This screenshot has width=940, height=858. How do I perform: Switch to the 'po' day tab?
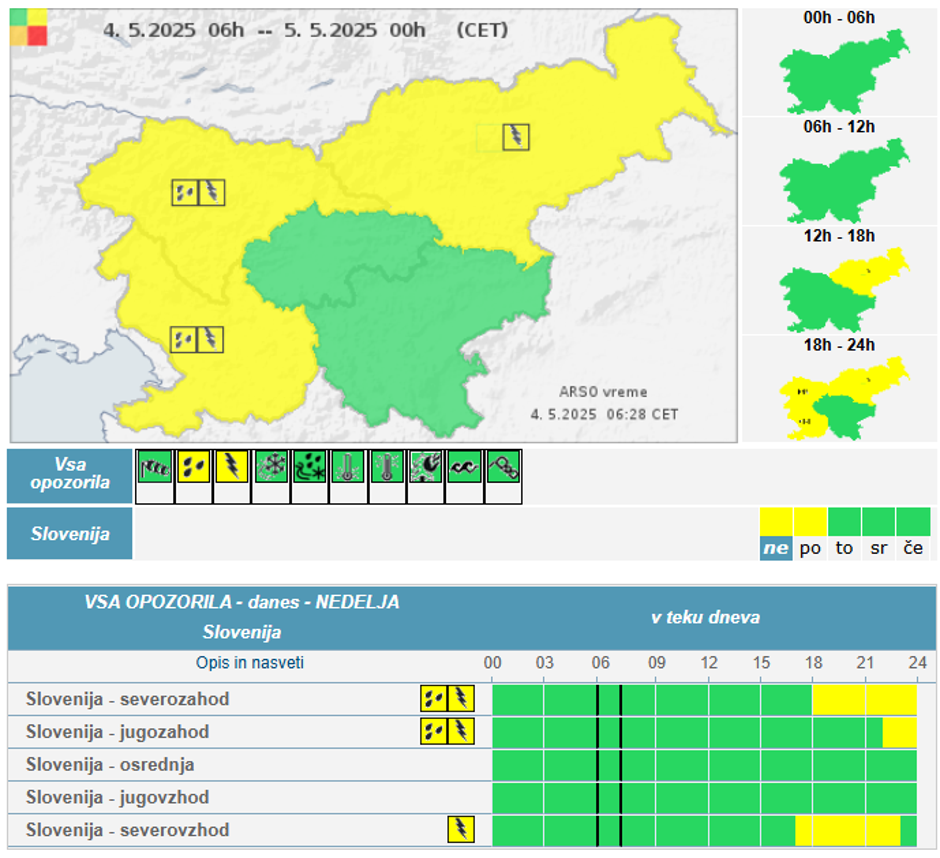point(810,548)
